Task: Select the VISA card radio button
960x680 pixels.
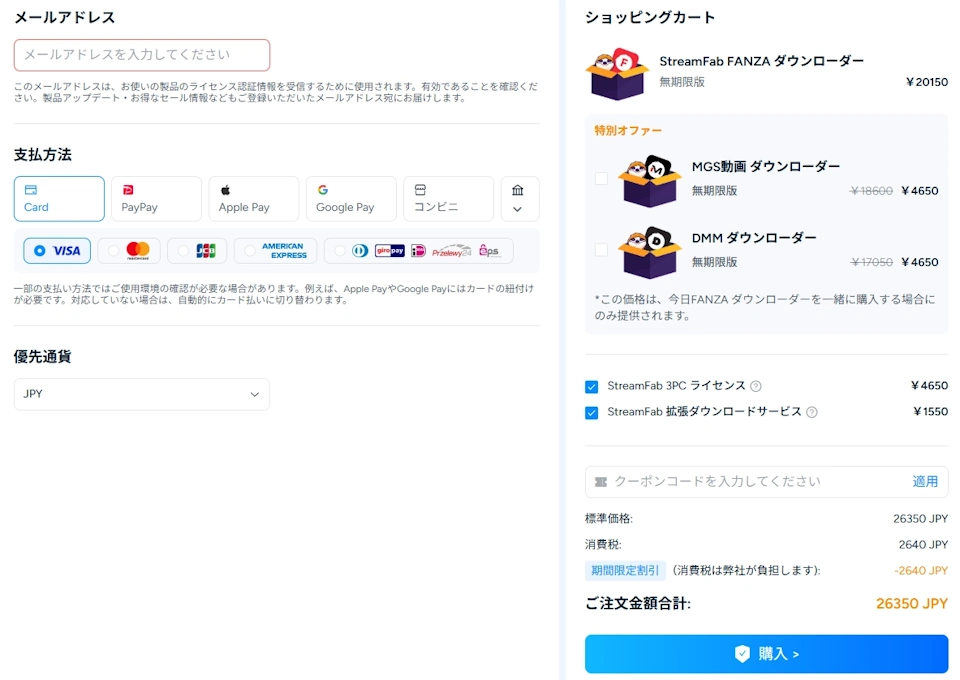Action: click(x=40, y=251)
